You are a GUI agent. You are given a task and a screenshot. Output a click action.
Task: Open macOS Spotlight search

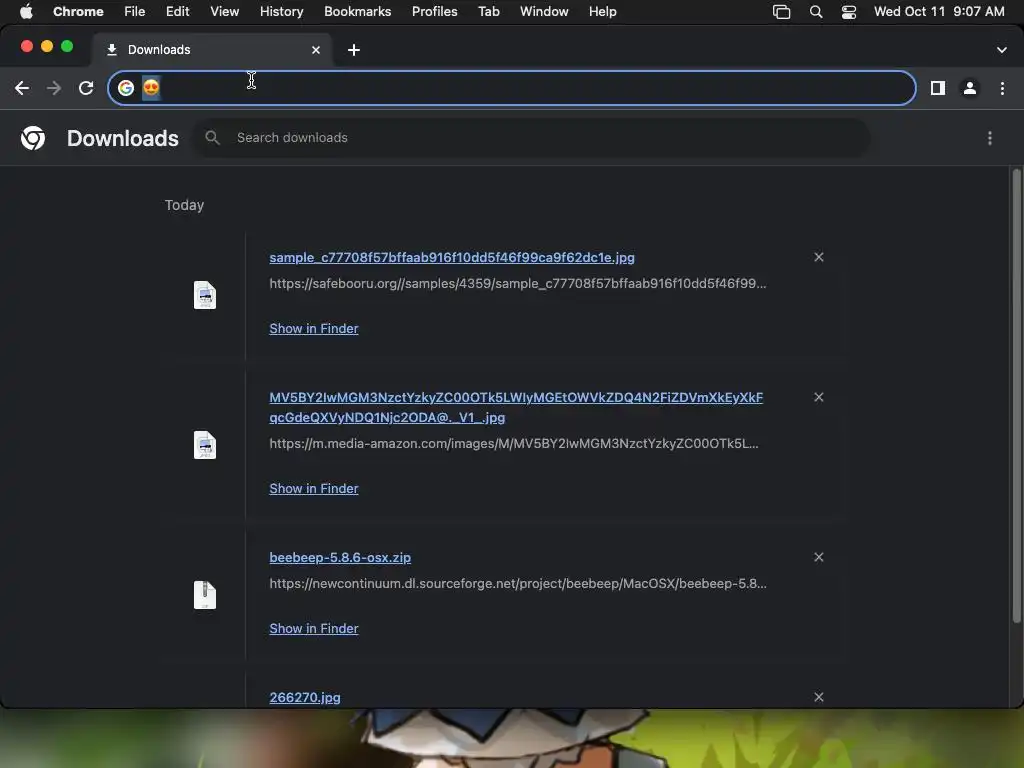[816, 12]
